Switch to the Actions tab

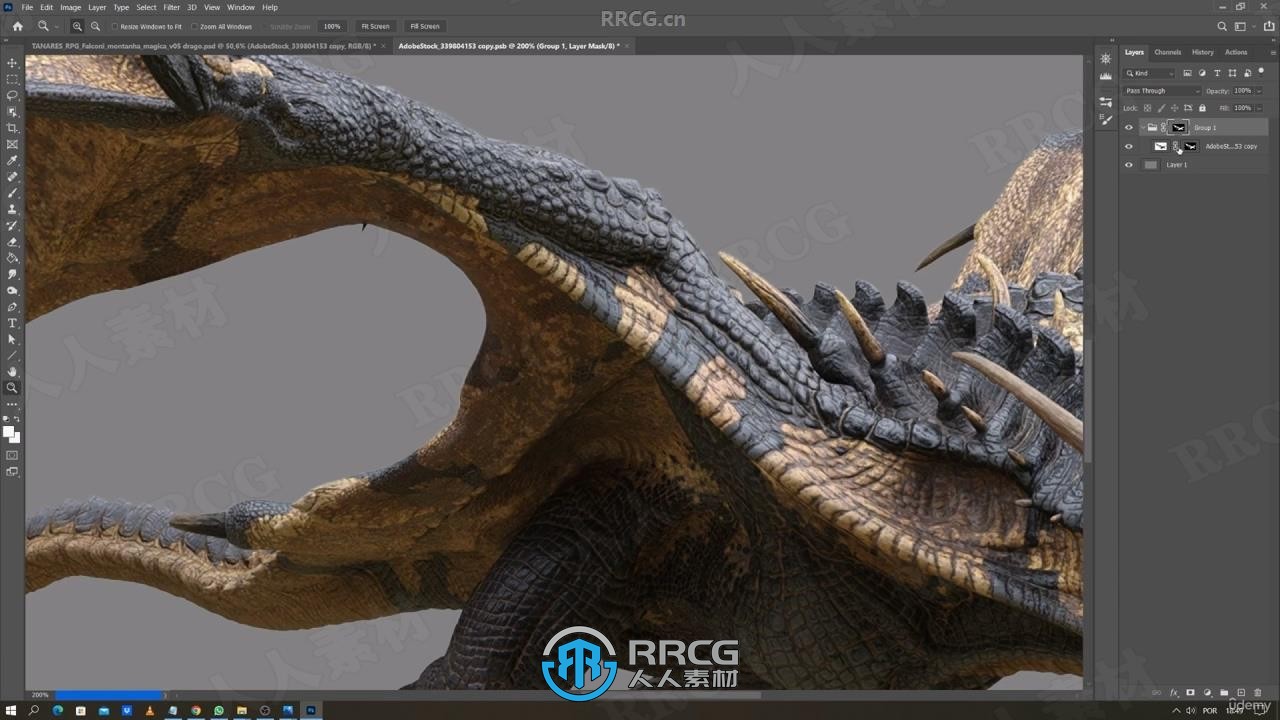click(1236, 52)
